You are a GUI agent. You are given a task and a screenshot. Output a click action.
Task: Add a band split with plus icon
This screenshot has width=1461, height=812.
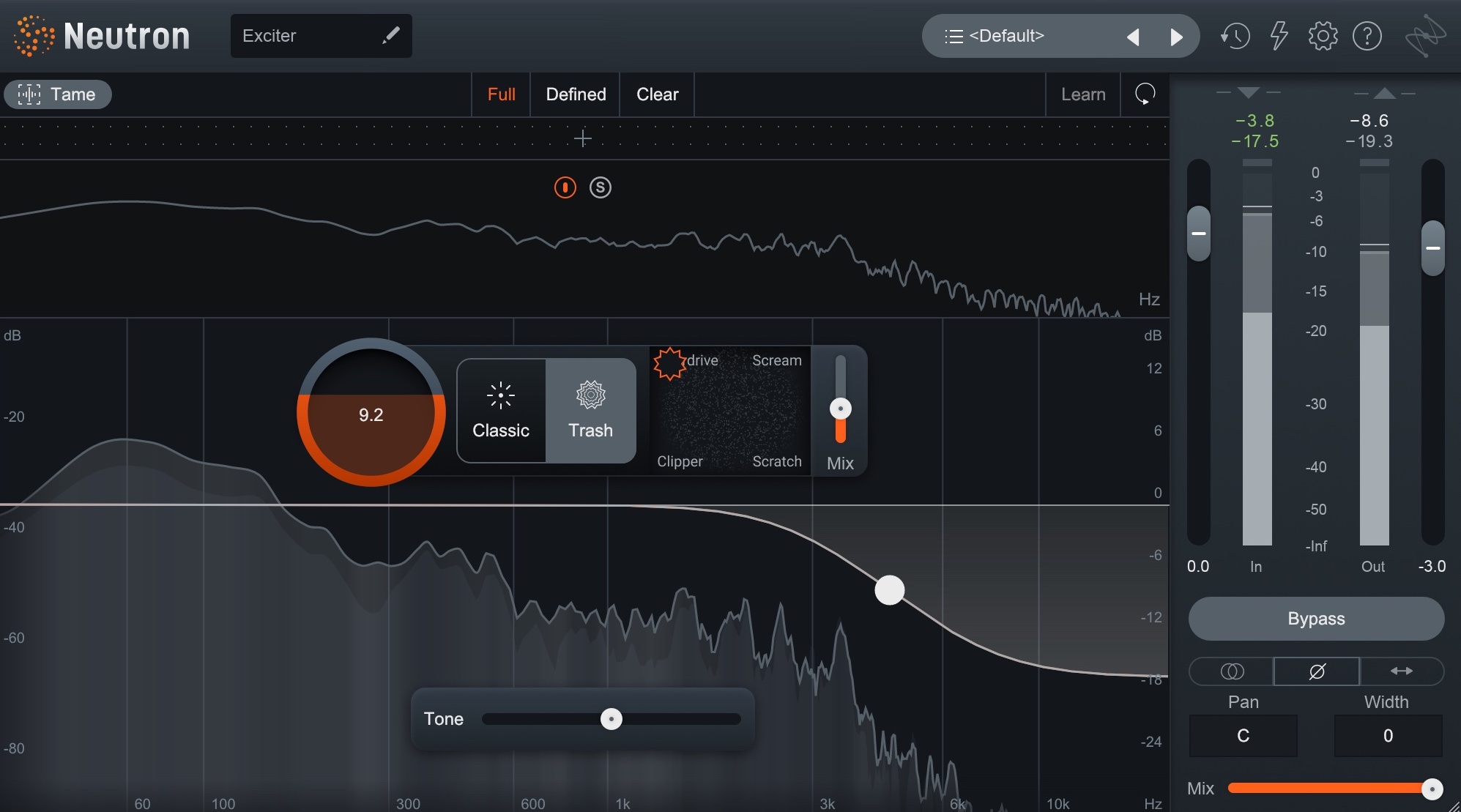[x=583, y=138]
